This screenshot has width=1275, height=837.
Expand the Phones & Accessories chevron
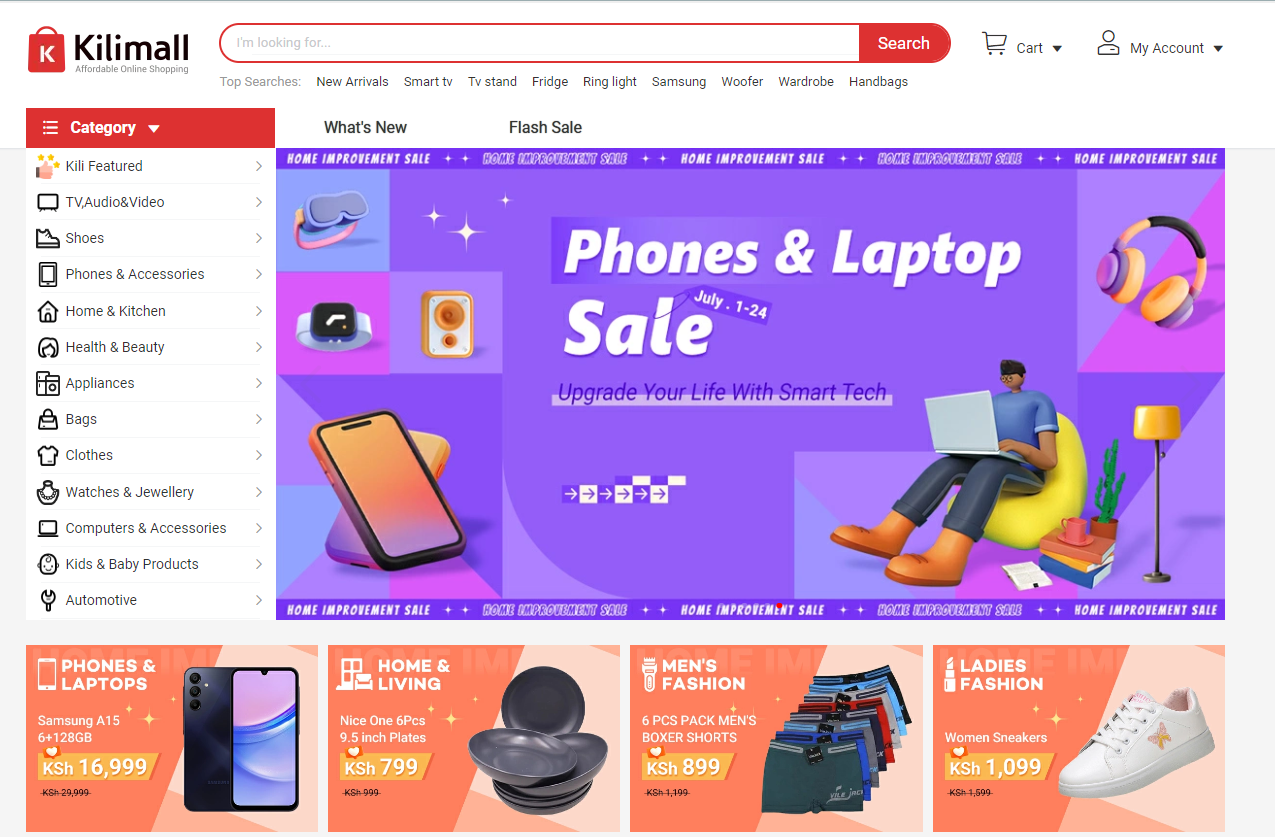coord(258,275)
